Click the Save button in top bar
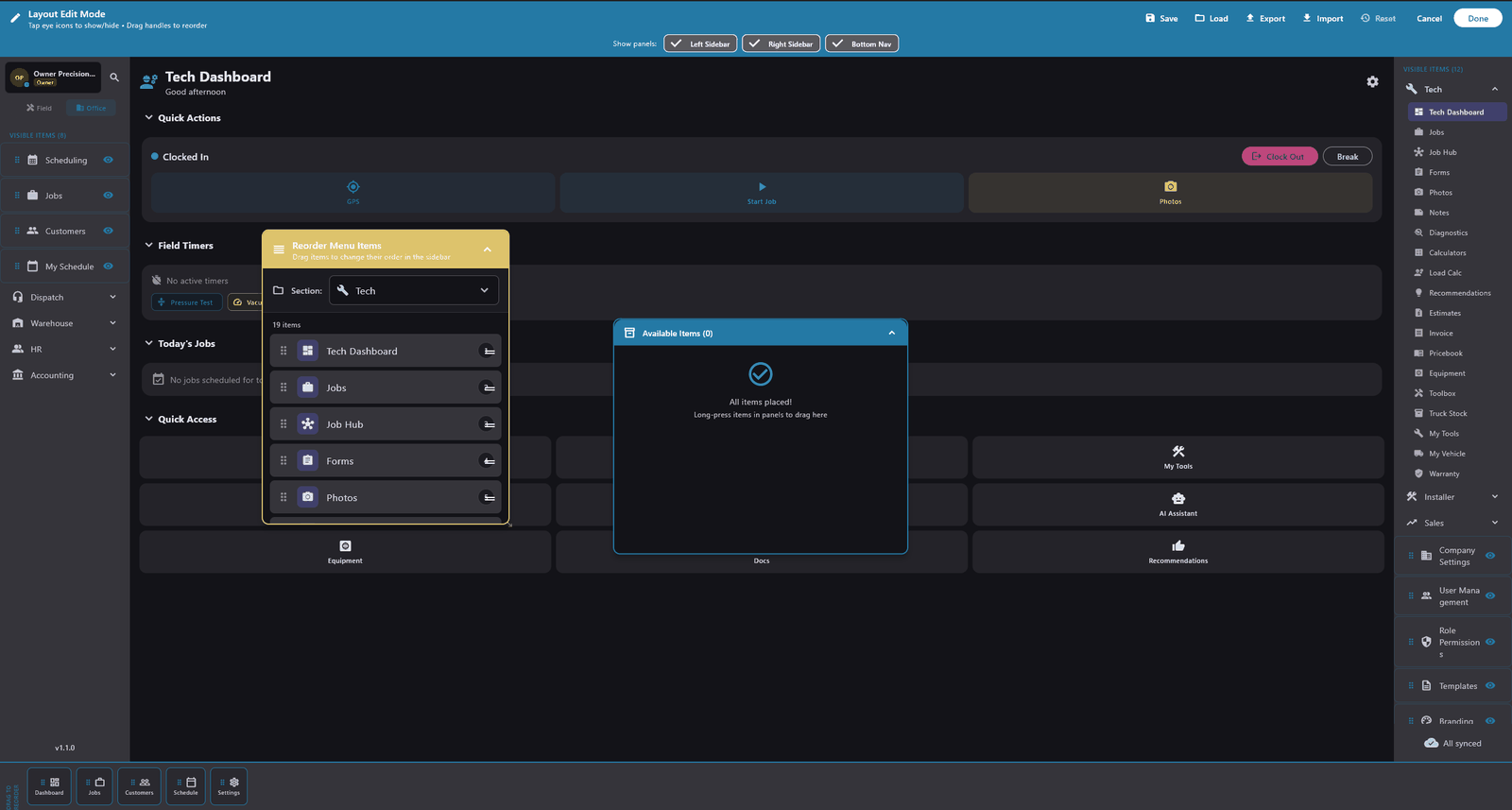Viewport: 1512px width, 810px height. 1161,18
